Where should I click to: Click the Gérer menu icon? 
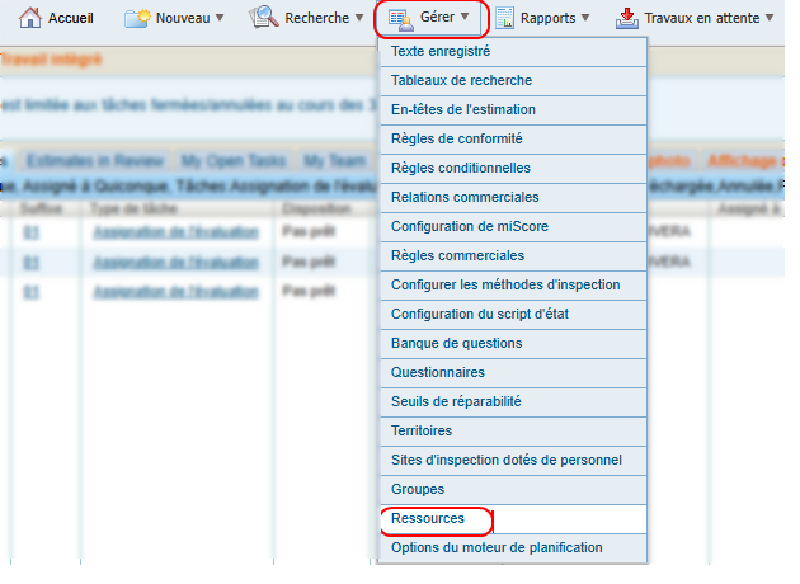coord(400,18)
